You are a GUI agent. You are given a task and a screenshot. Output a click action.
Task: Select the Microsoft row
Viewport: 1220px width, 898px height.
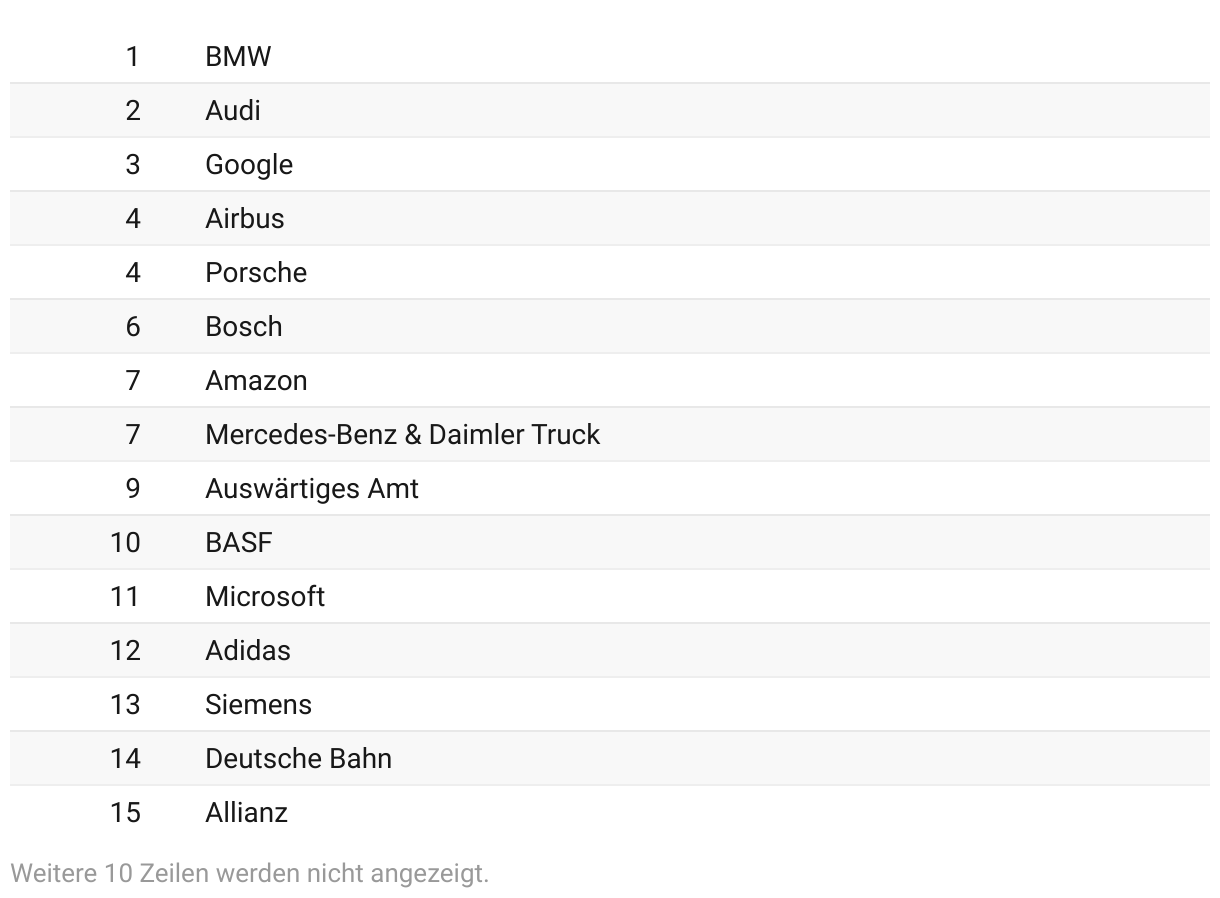[x=609, y=596]
